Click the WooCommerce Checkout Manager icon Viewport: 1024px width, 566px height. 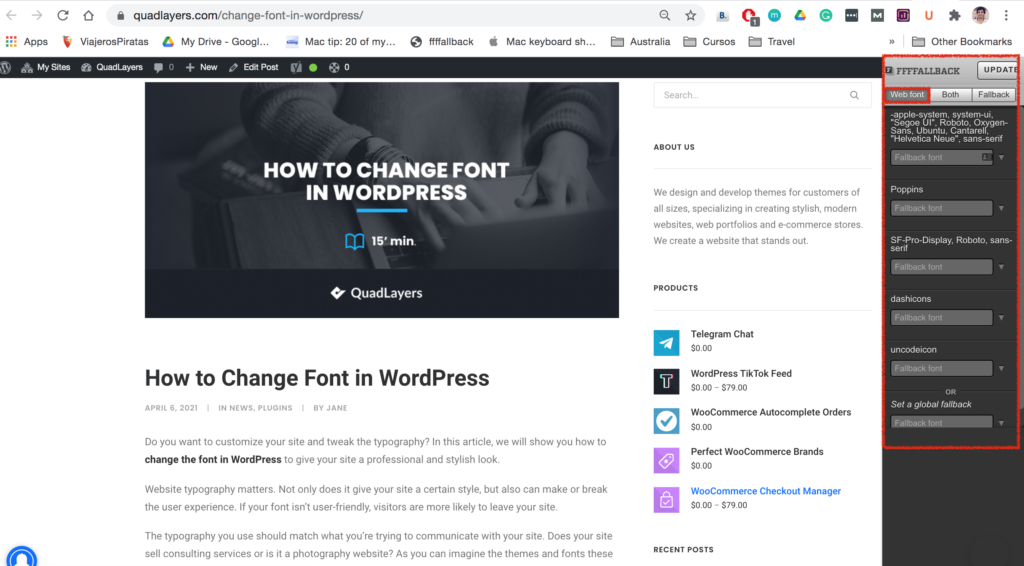(x=666, y=500)
